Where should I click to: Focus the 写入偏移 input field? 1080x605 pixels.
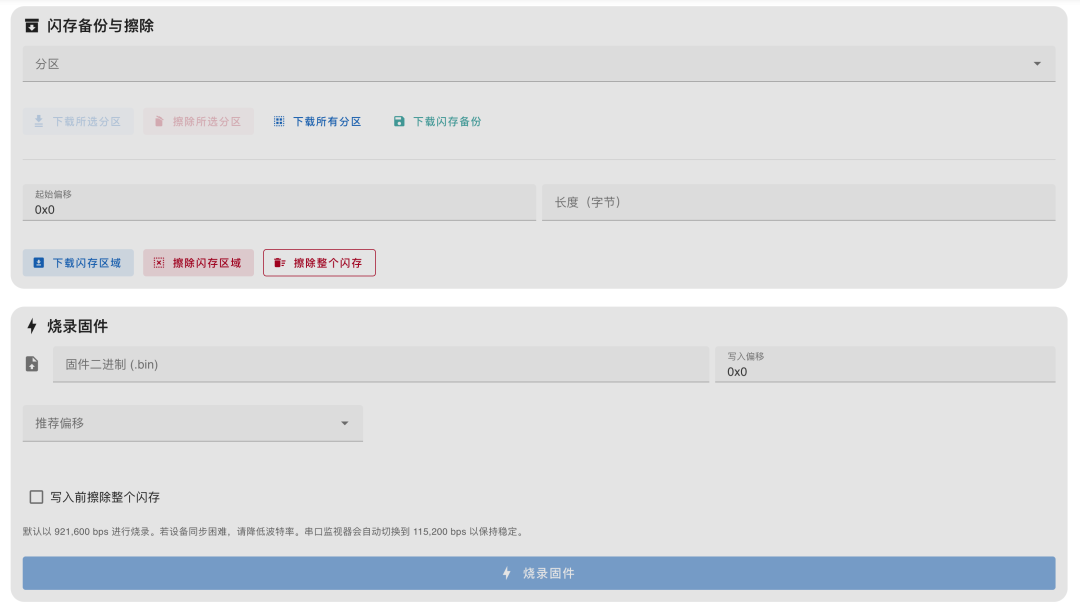pyautogui.click(x=885, y=365)
